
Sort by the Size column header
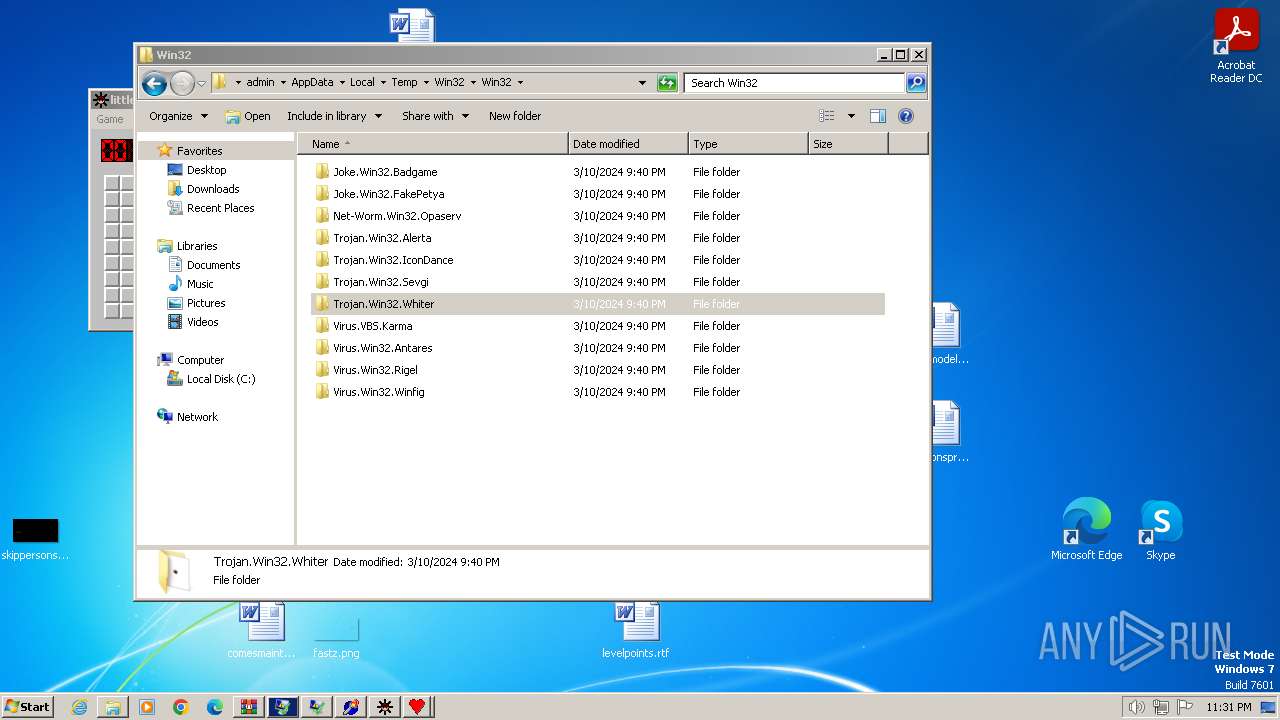click(x=848, y=144)
